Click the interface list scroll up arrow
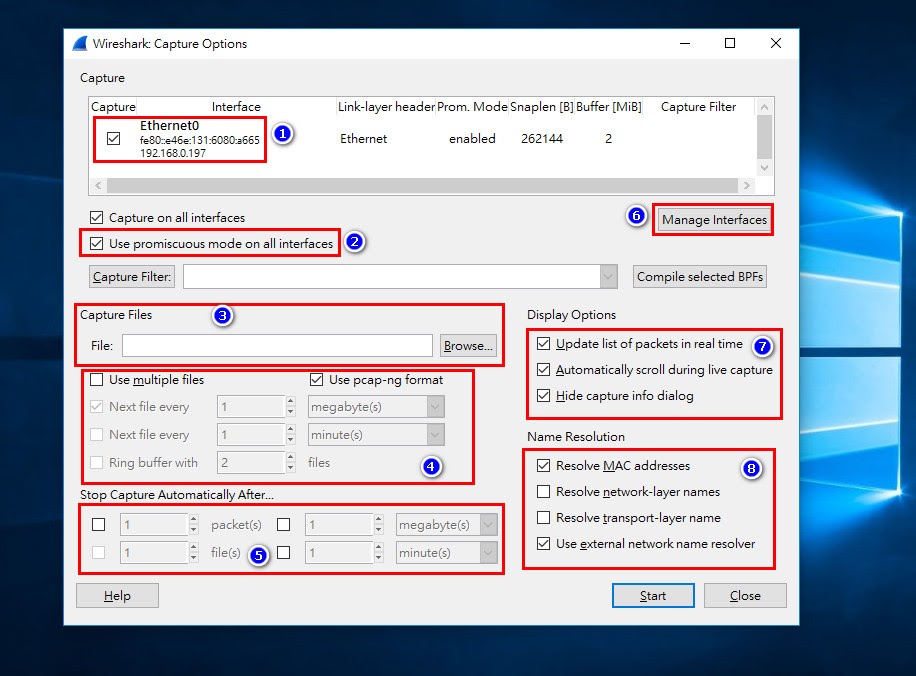 point(764,107)
